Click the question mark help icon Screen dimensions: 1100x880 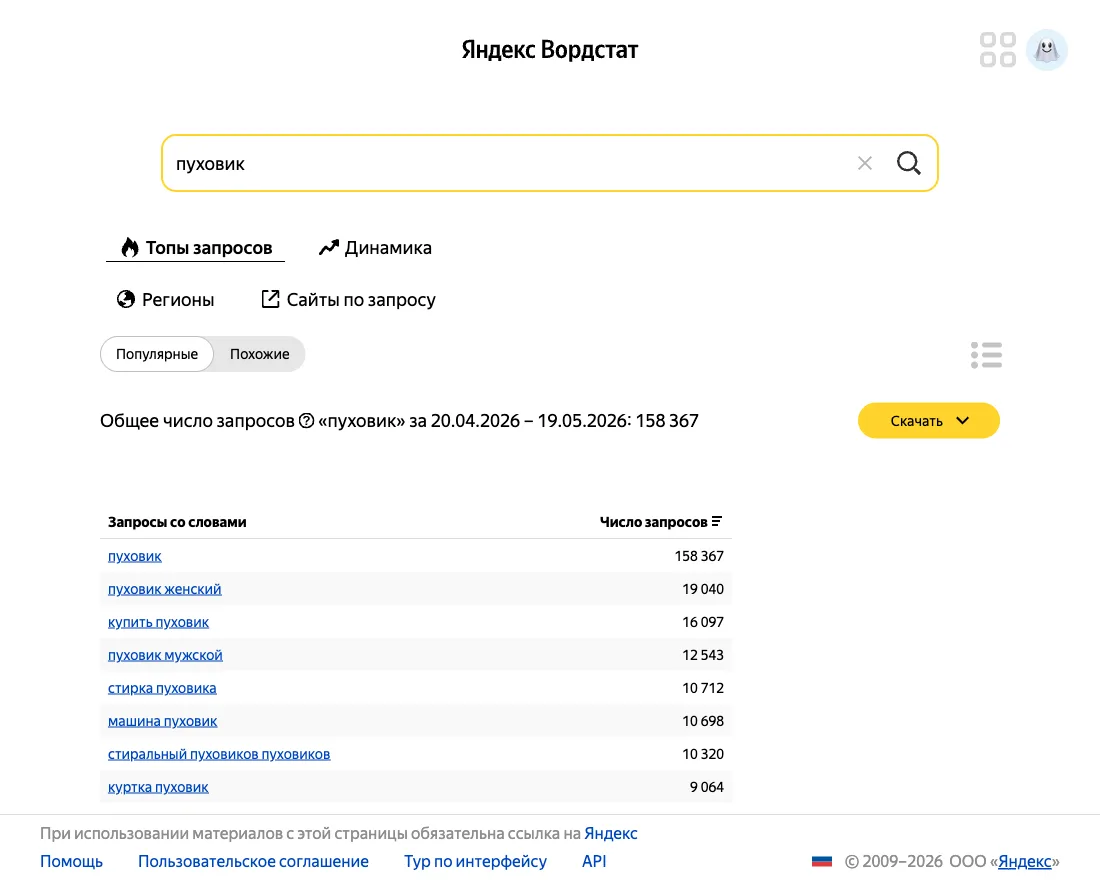tap(306, 420)
